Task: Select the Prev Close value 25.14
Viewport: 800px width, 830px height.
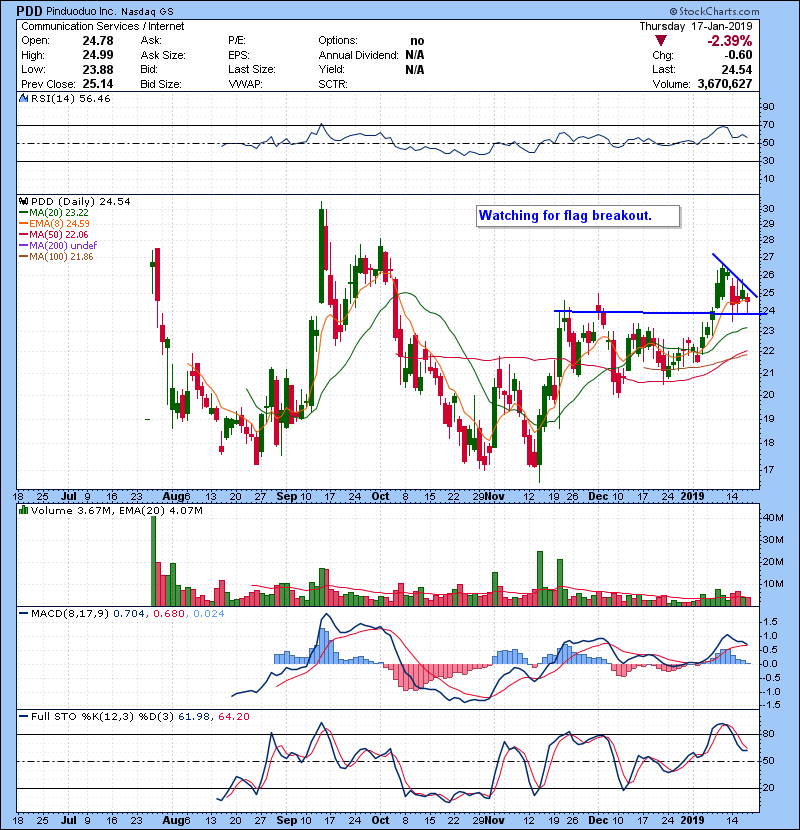Action: tap(98, 84)
